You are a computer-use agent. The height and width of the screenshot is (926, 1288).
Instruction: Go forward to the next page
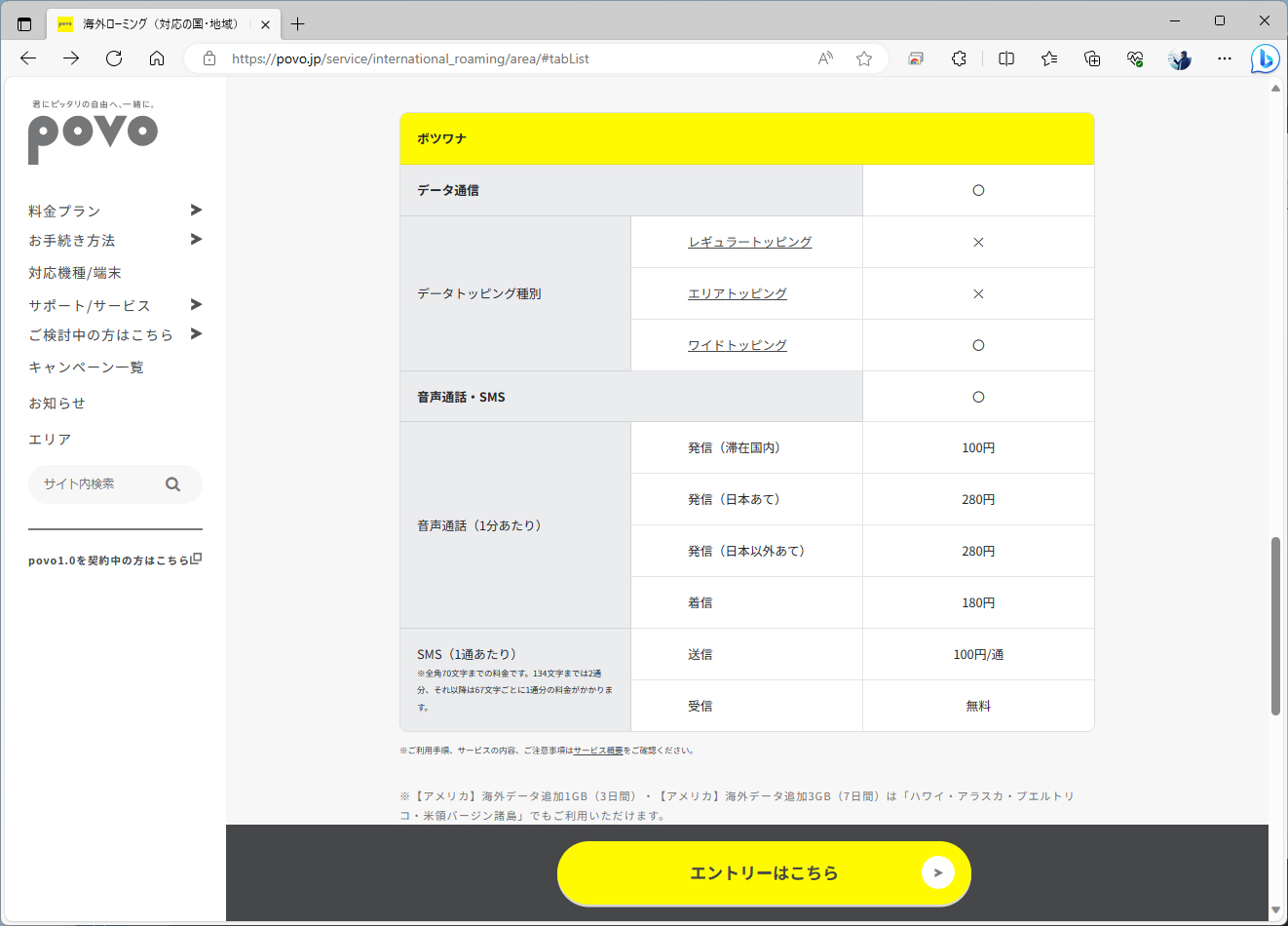pos(71,58)
